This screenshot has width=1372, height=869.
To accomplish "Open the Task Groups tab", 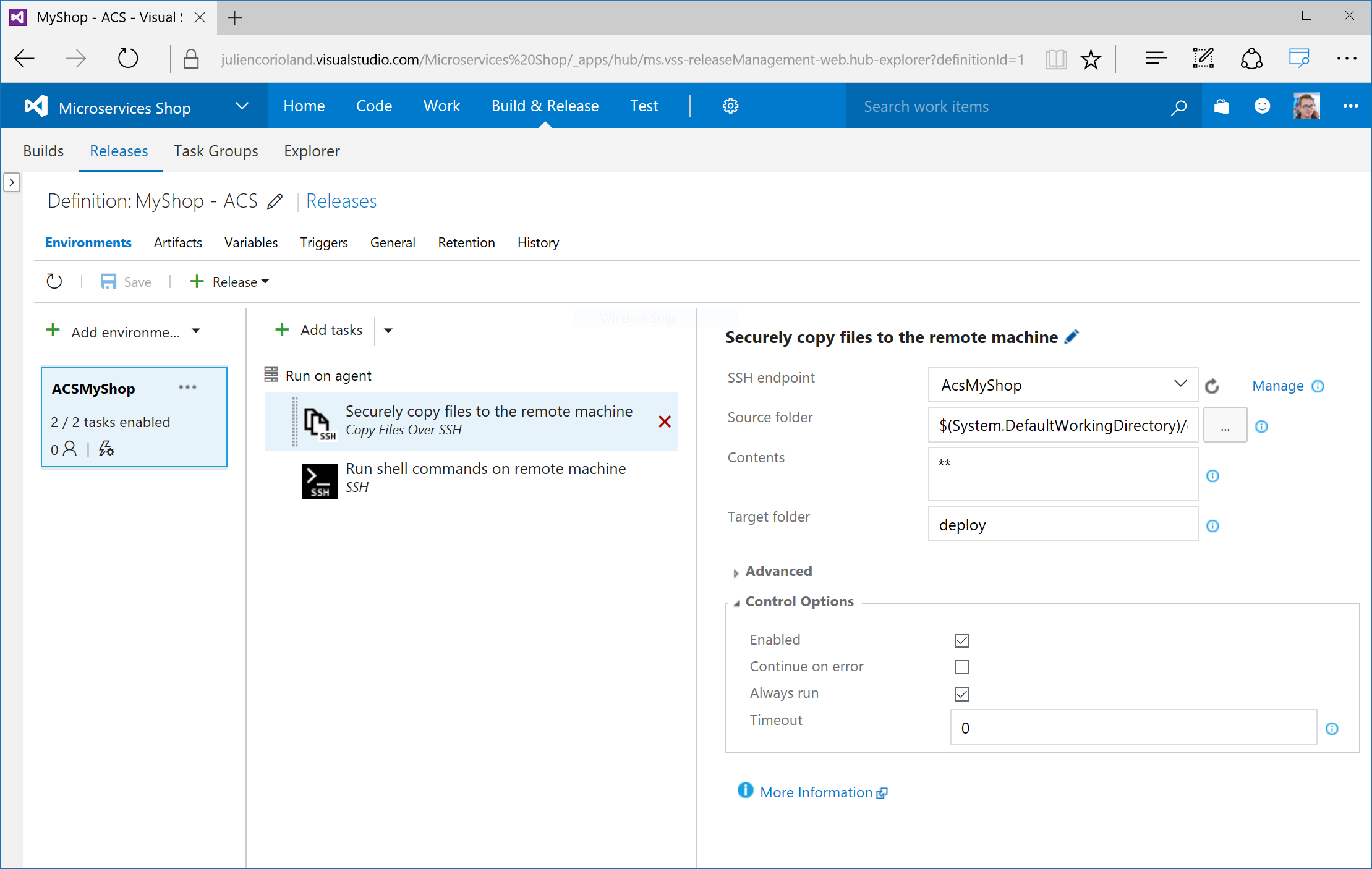I will tap(216, 151).
